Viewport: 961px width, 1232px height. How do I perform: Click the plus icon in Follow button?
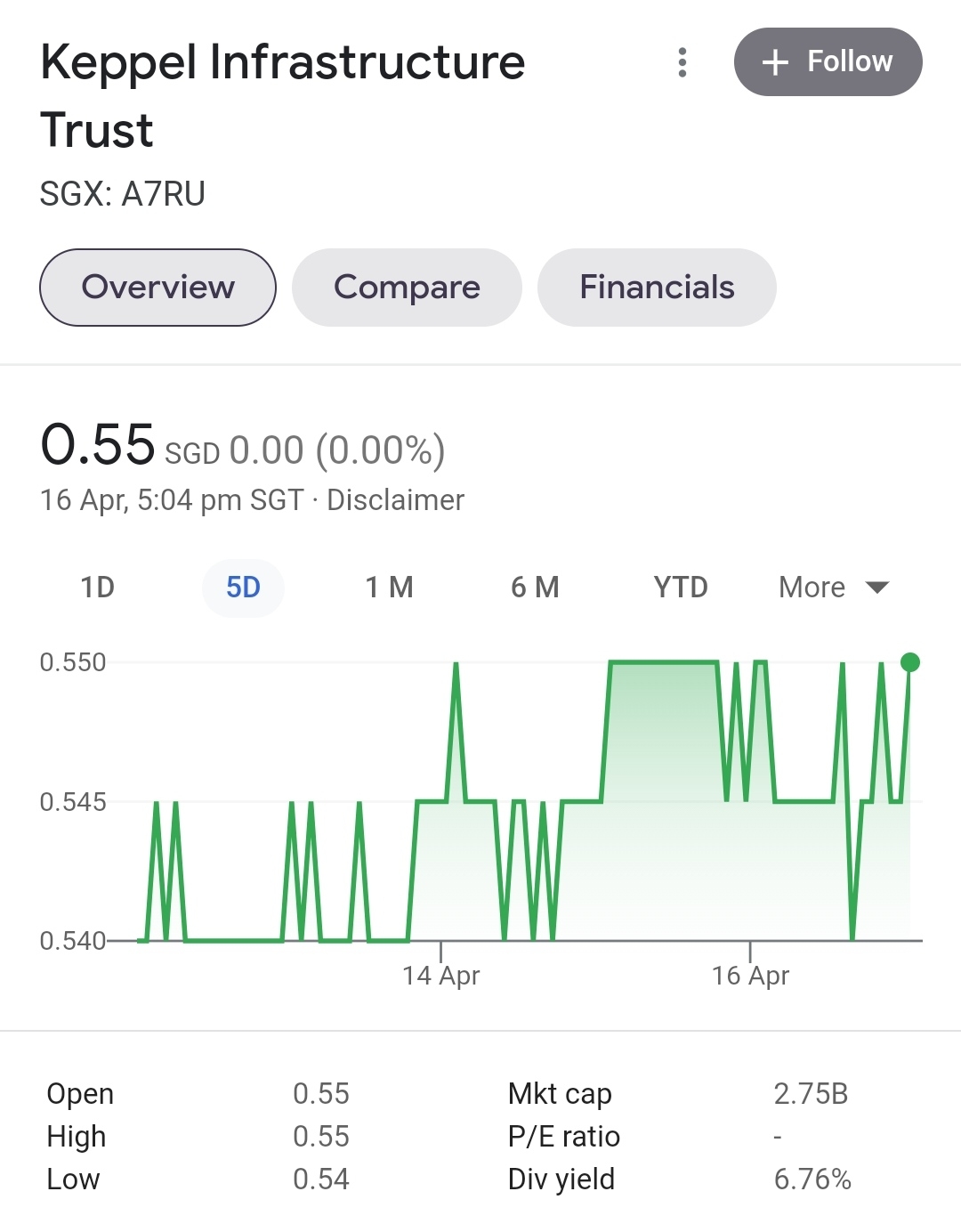(x=775, y=61)
